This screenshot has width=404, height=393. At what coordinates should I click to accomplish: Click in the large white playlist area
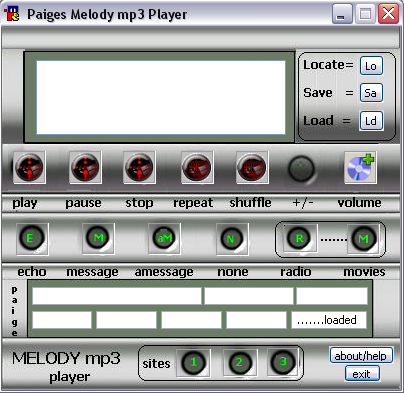(161, 97)
